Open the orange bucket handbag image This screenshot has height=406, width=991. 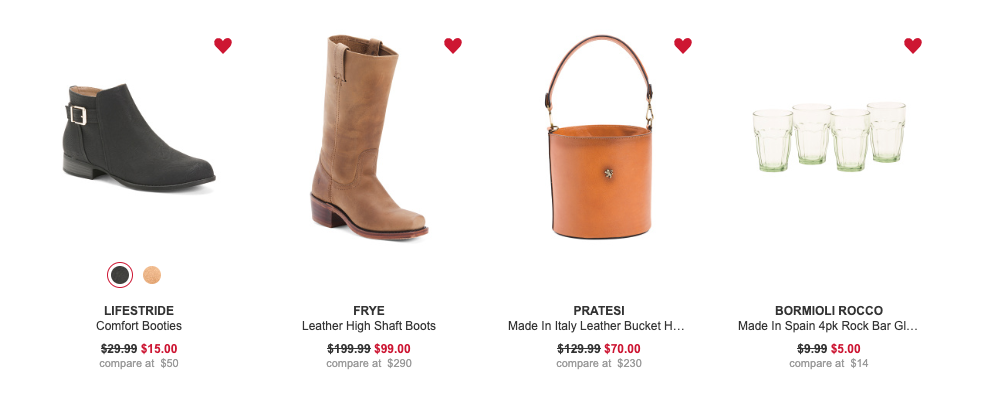point(599,137)
